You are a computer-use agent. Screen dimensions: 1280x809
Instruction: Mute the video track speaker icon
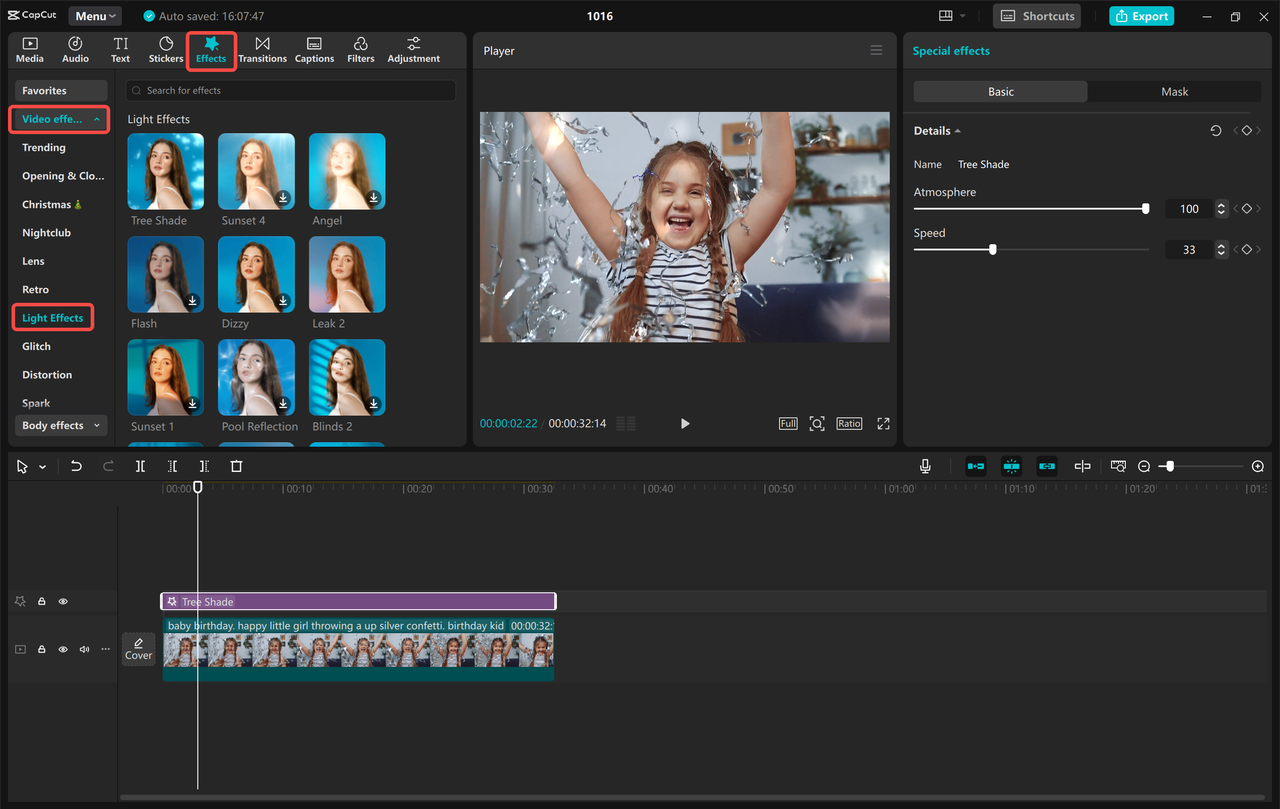pos(83,649)
